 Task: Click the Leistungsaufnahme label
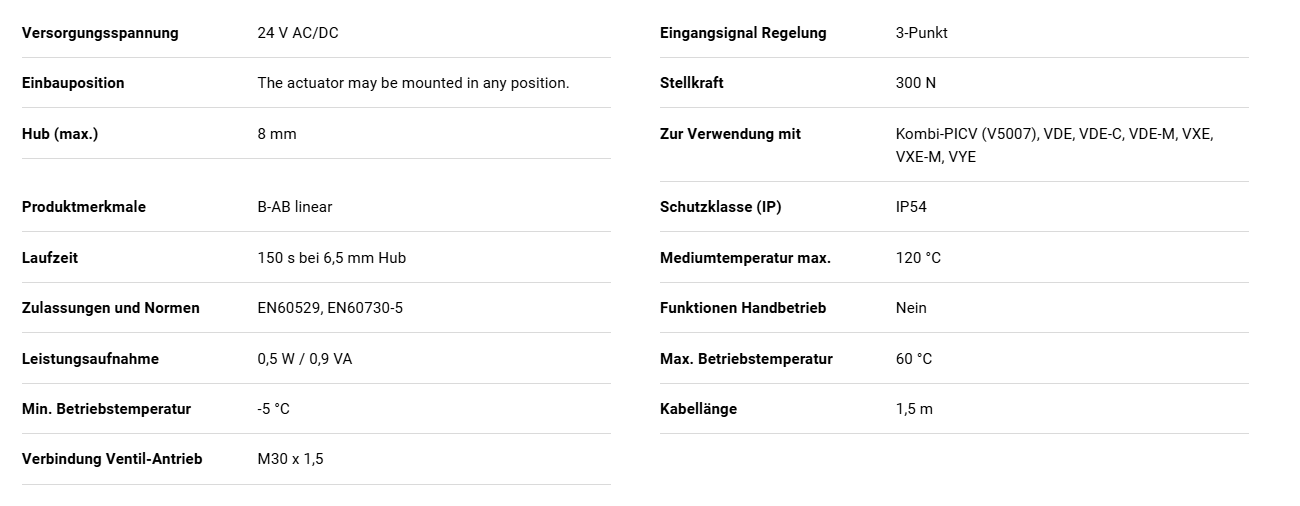point(90,359)
